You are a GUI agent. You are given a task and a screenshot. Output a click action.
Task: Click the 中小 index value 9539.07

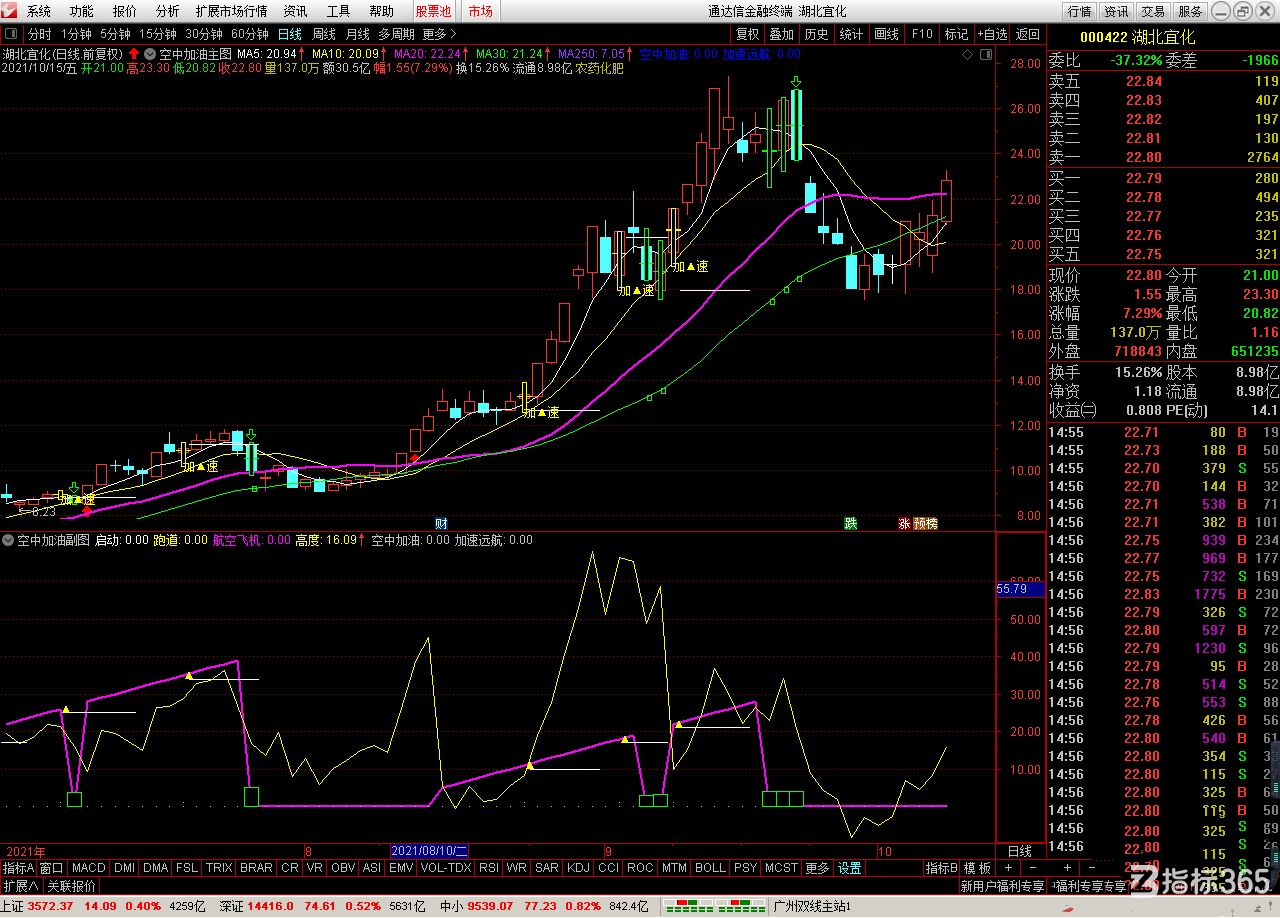(x=492, y=906)
